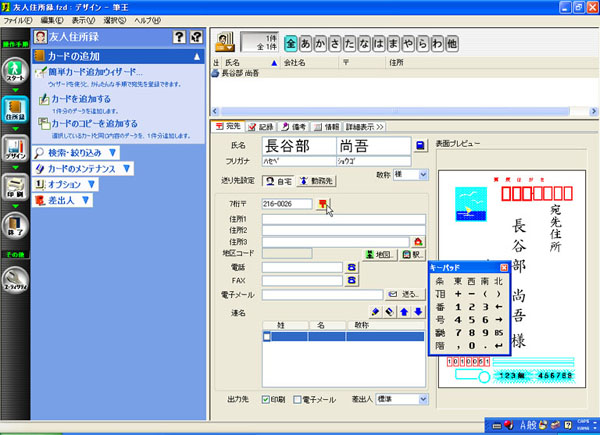This screenshot has height=435, width=600.
Task: Open the 住所録 address book sidebar icon
Action: click(14, 108)
